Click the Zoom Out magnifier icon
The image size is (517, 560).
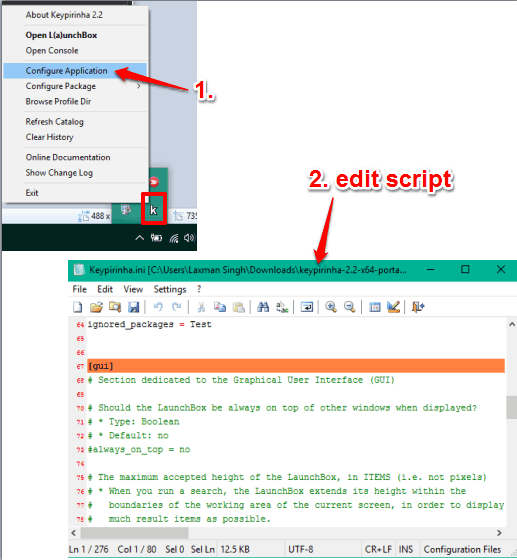[x=350, y=307]
